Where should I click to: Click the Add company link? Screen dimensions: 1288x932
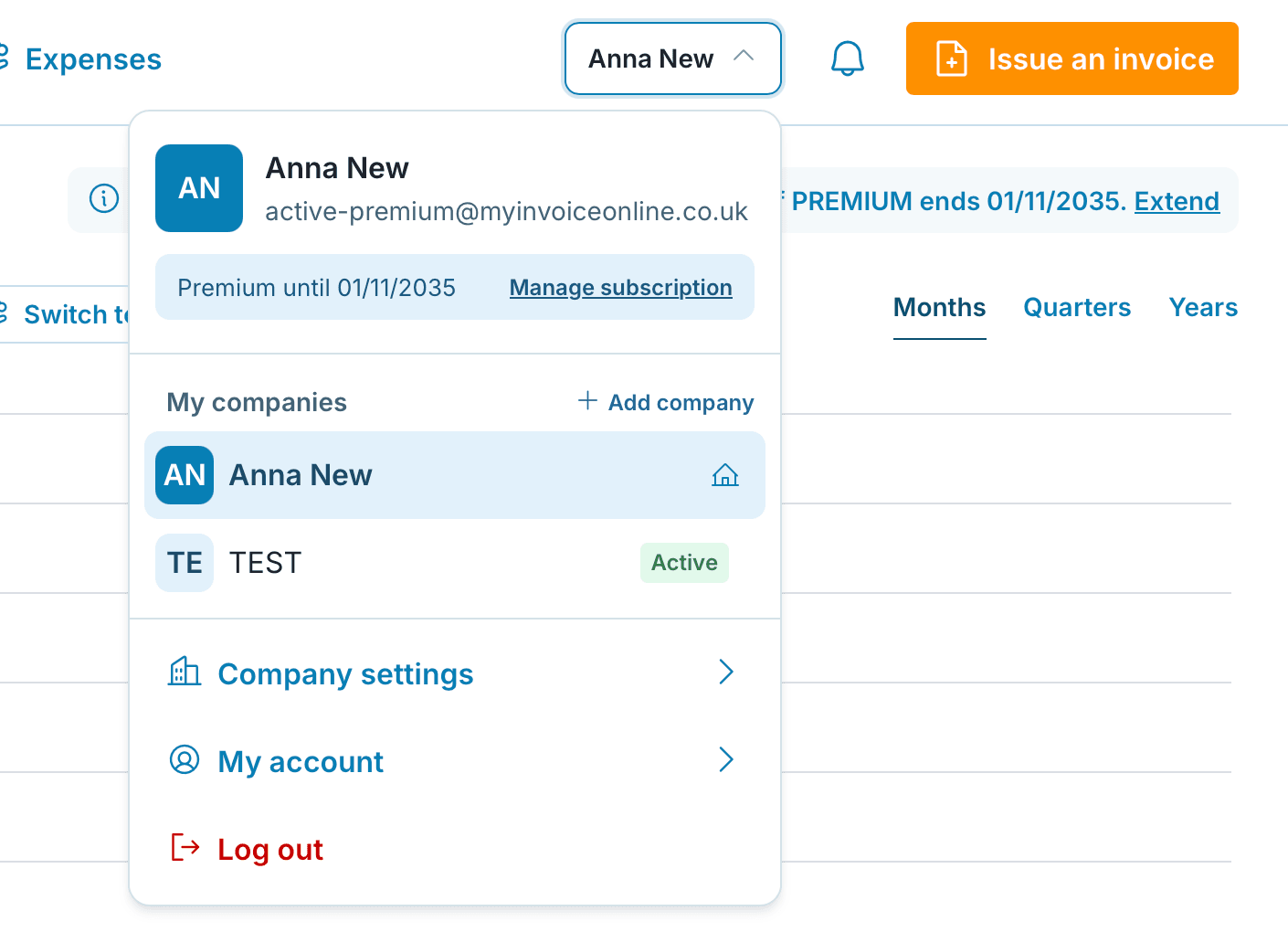(x=666, y=402)
